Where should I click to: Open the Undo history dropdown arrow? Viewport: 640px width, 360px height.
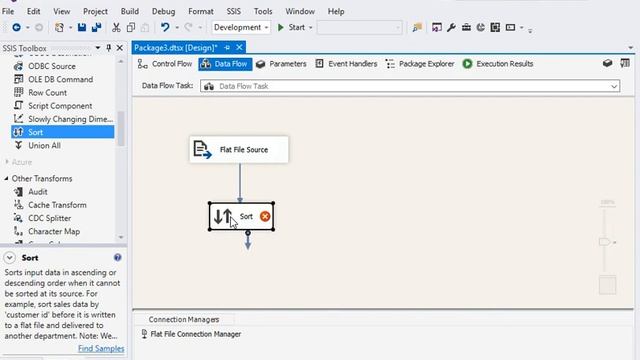point(177,28)
